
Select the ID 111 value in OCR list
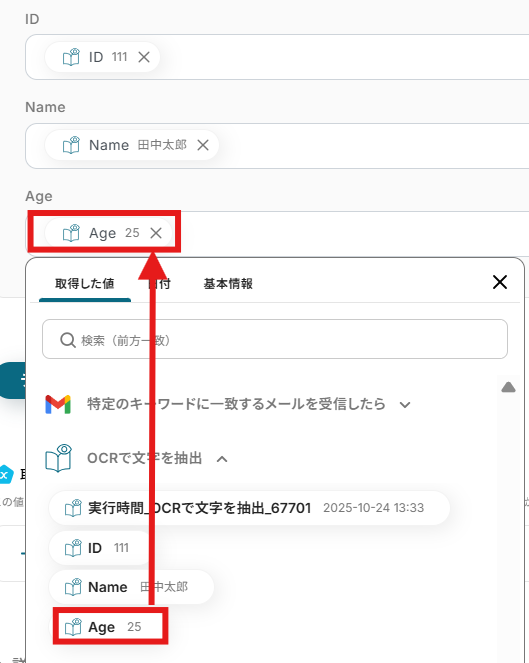100,548
